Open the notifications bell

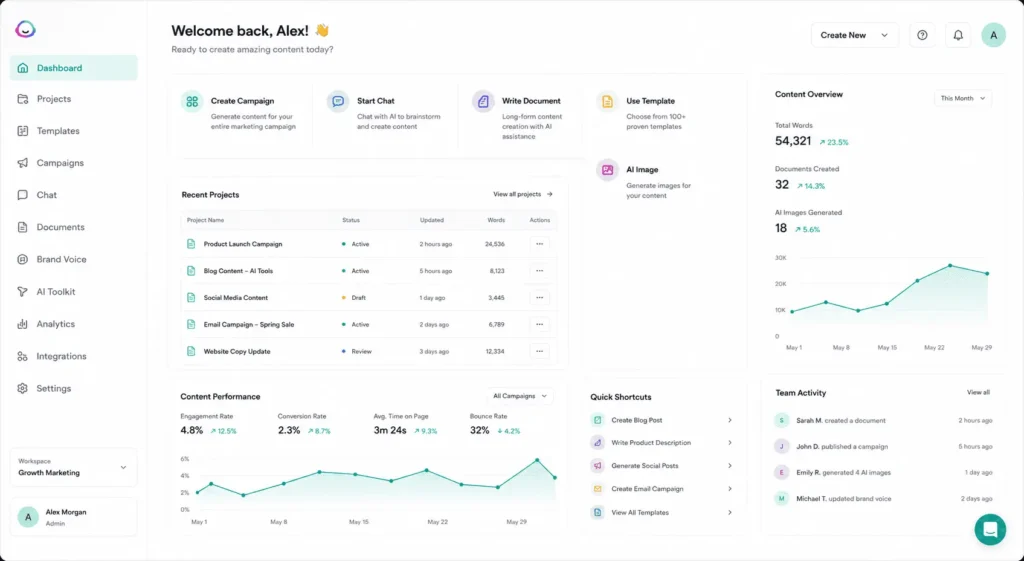pyautogui.click(x=958, y=35)
